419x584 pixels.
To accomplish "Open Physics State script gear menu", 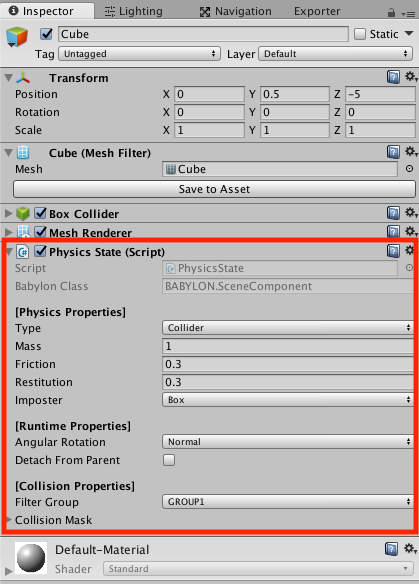I will pyautogui.click(x=410, y=250).
